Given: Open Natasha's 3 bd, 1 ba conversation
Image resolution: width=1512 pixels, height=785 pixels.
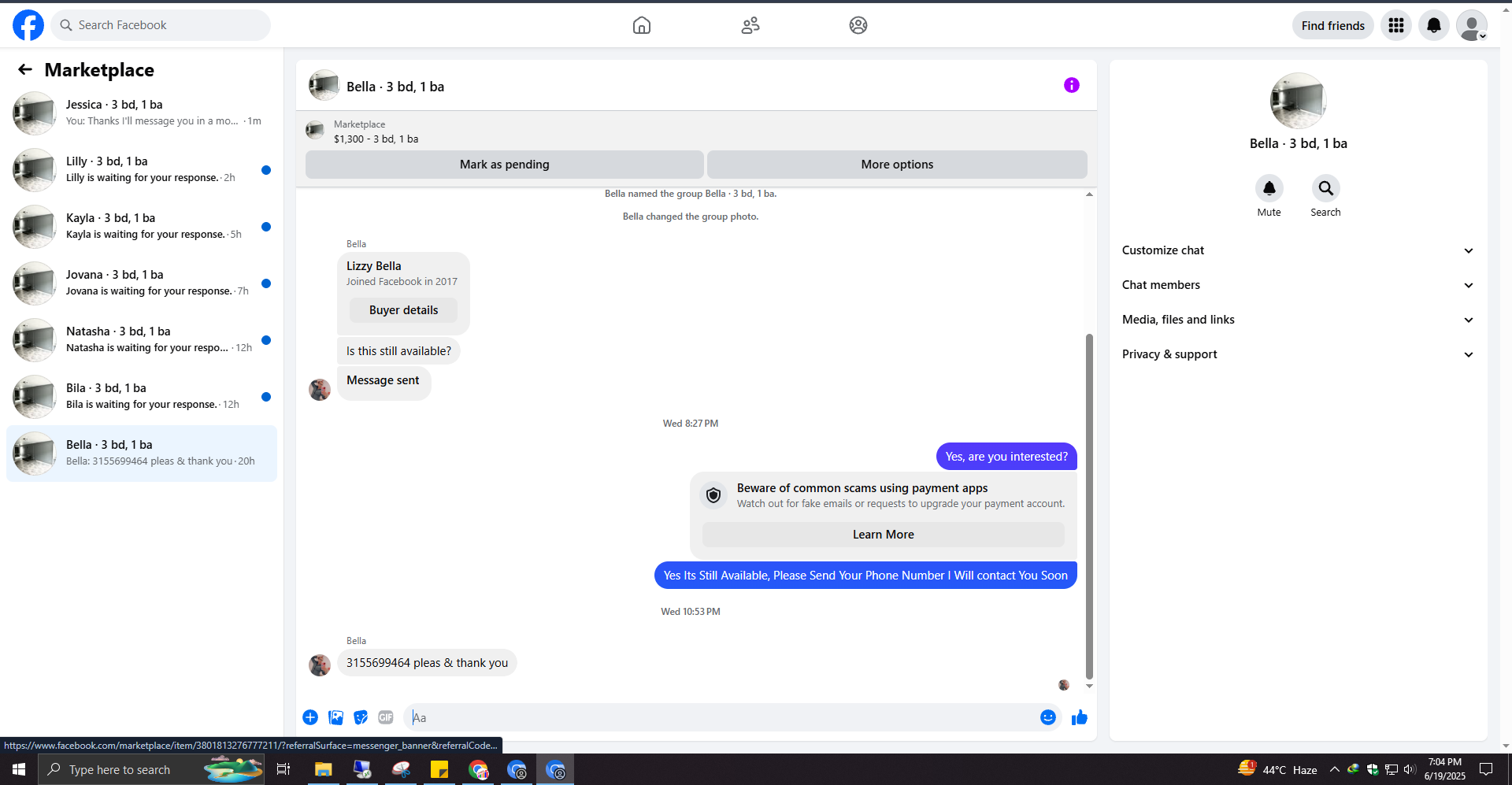Looking at the screenshot, I should 142,340.
